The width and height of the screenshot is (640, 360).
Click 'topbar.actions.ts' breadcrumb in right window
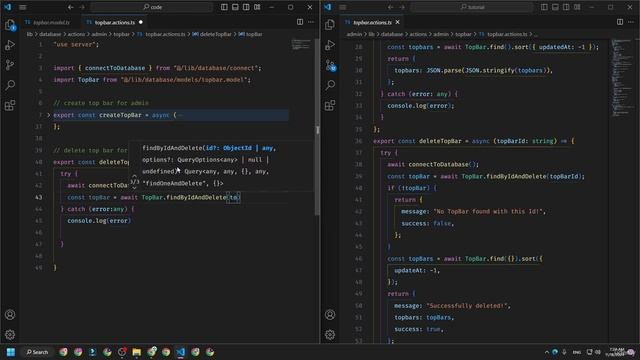click(507, 34)
